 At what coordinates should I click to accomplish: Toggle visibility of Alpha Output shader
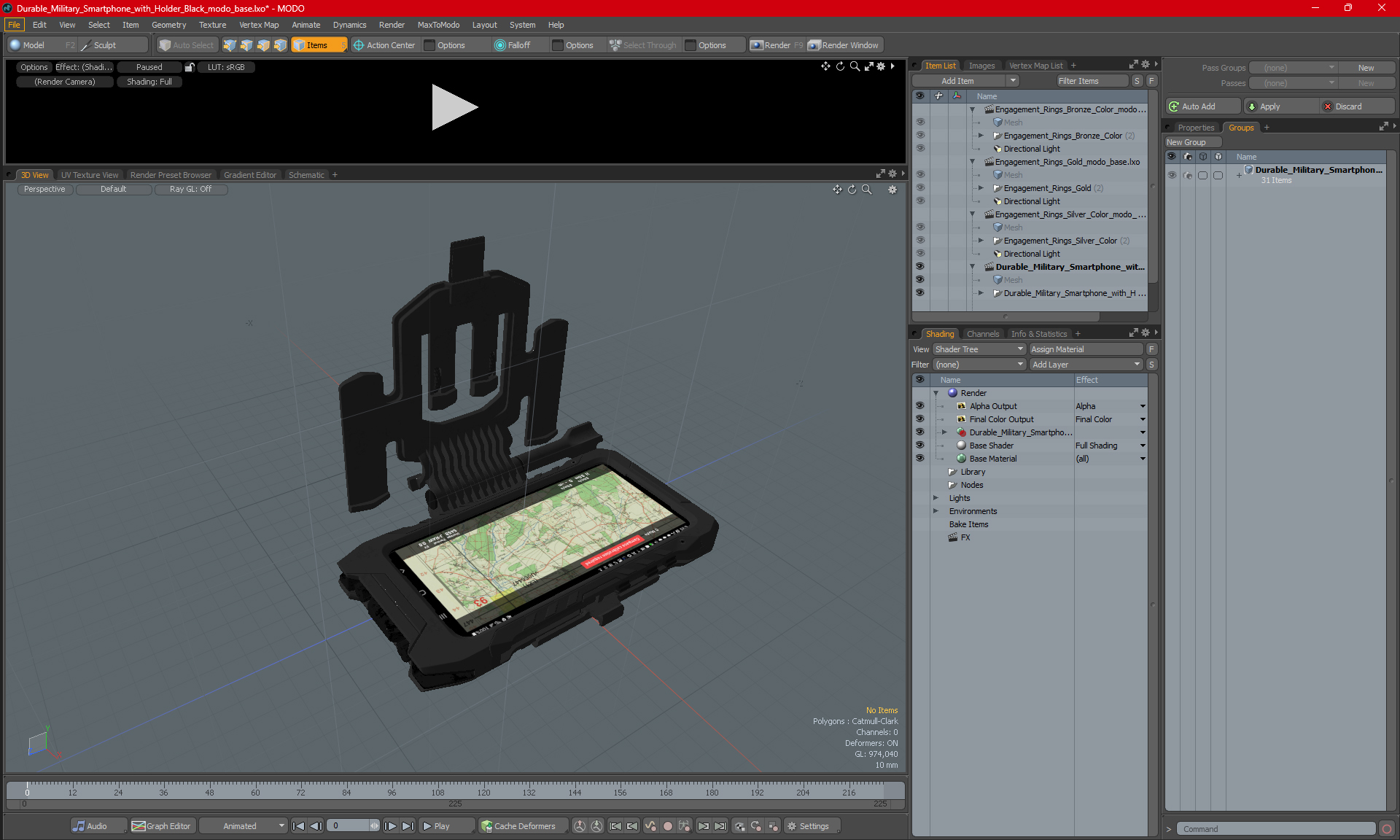tap(919, 406)
